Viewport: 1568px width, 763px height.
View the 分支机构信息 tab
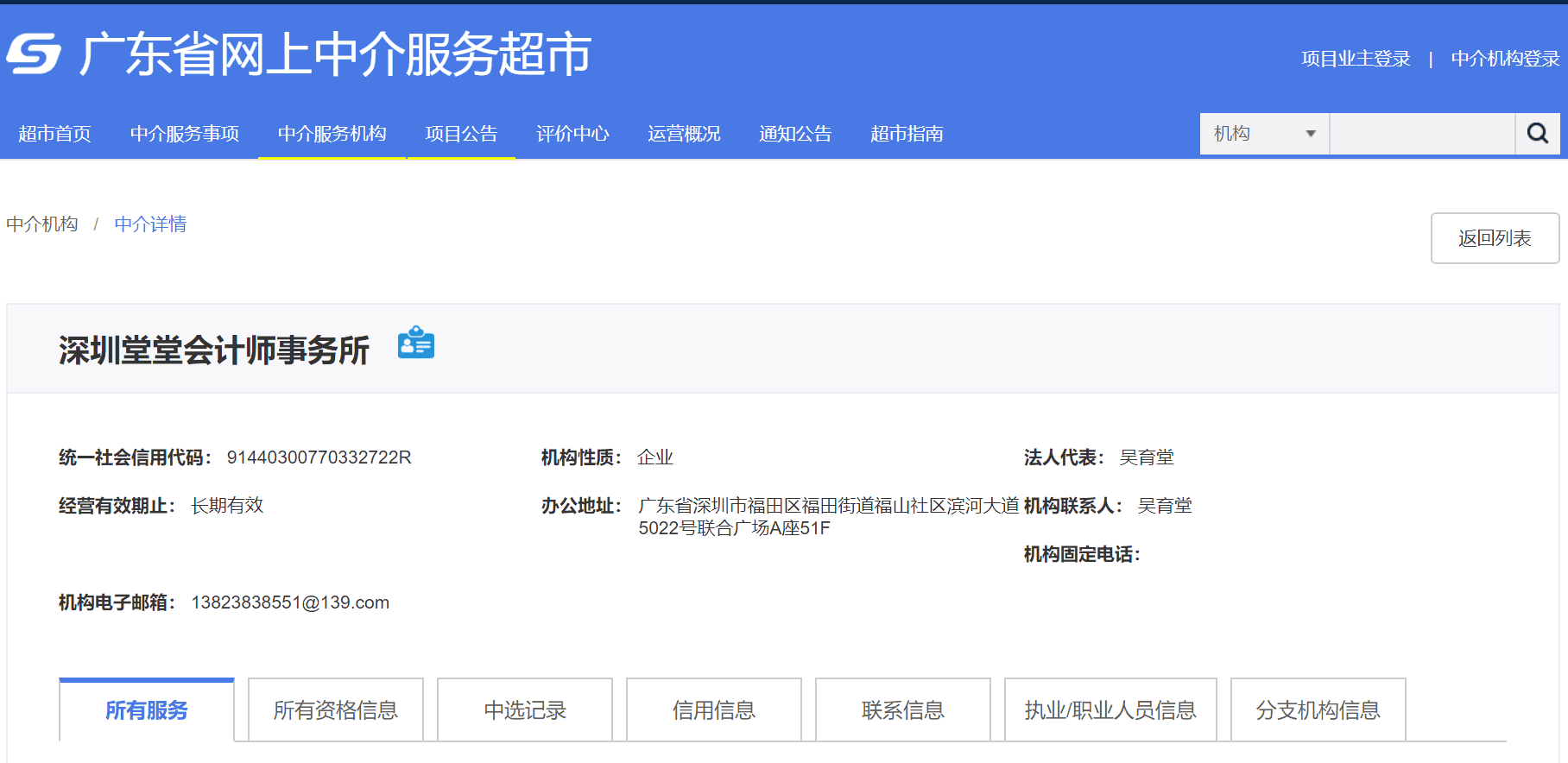1318,709
